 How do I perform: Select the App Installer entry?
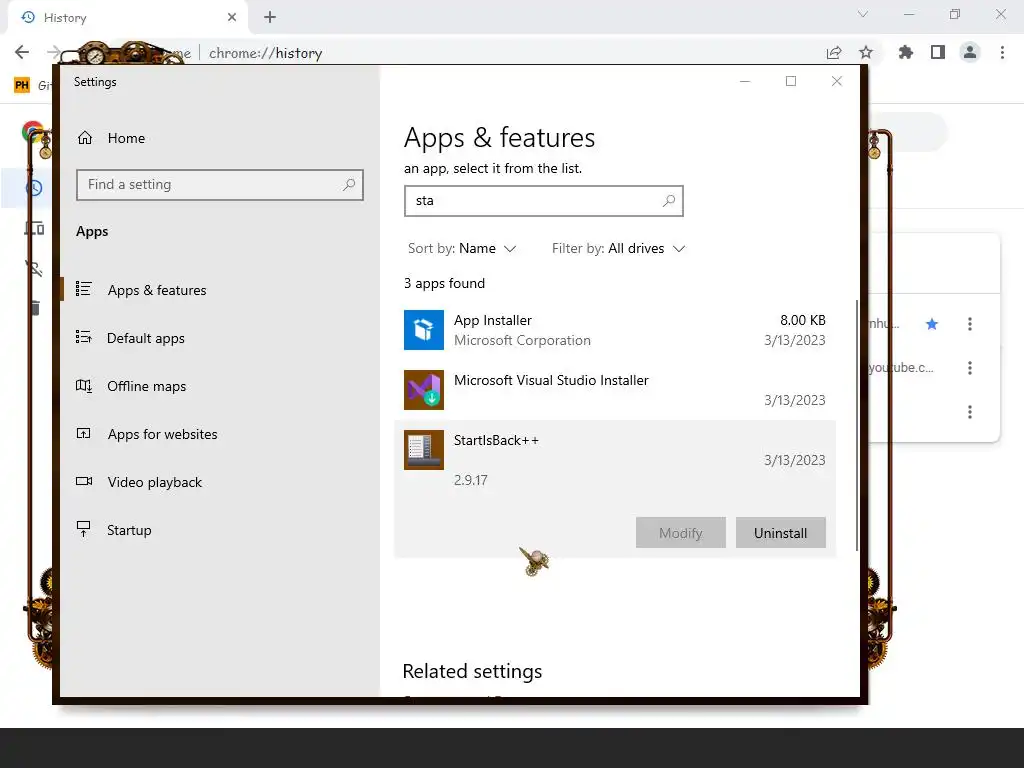coord(615,330)
